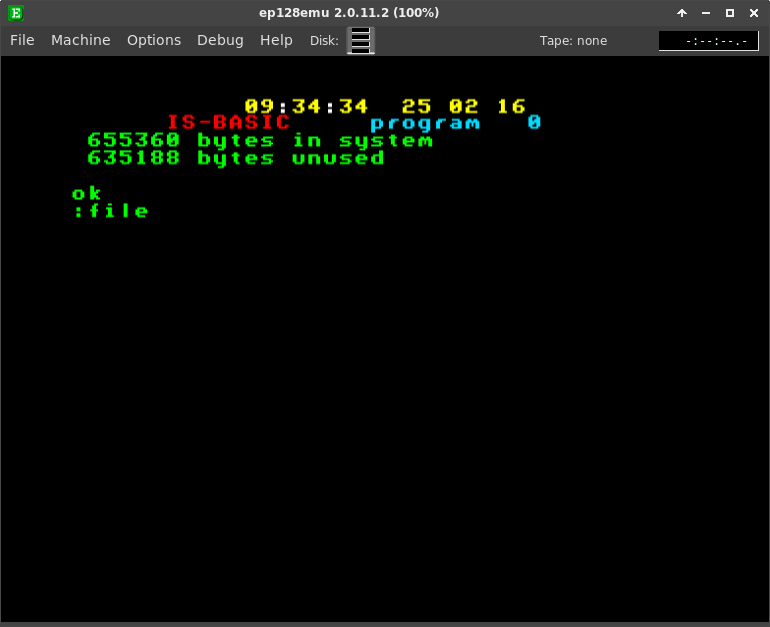Click the tape position counter display

708,41
